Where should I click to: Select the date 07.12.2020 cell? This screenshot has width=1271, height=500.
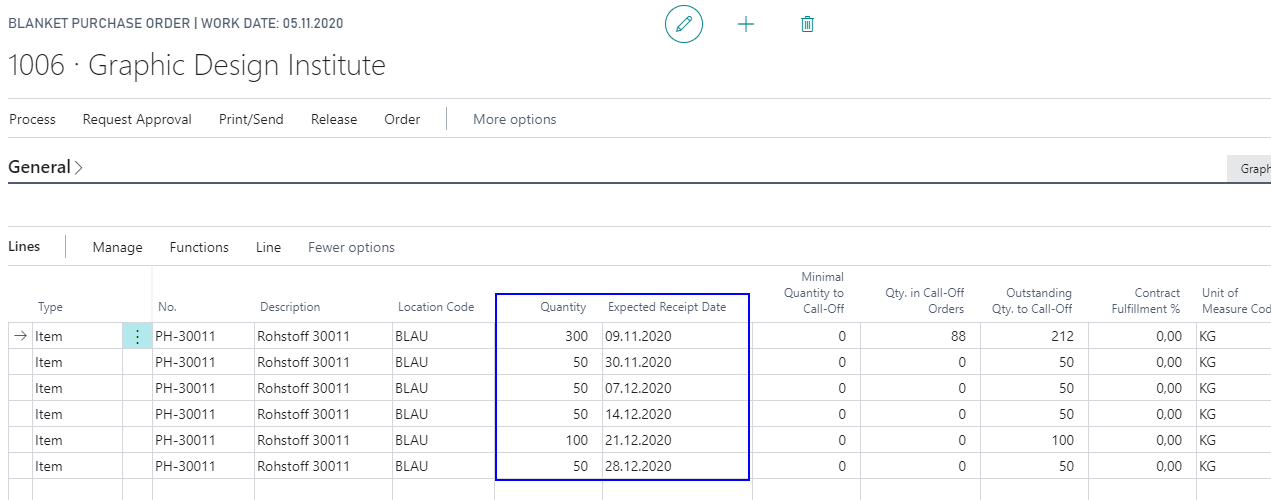click(675, 388)
